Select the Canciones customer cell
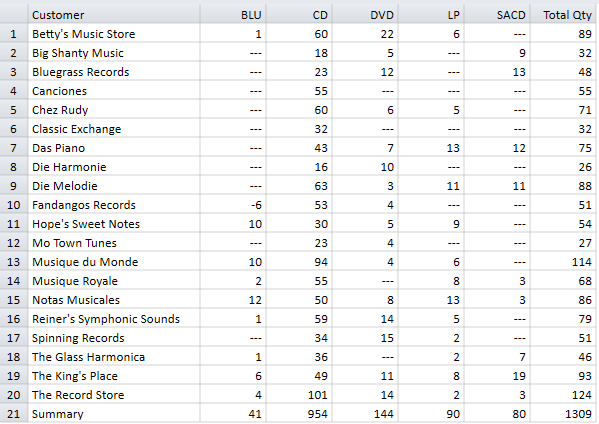599x424 pixels. [x=114, y=91]
